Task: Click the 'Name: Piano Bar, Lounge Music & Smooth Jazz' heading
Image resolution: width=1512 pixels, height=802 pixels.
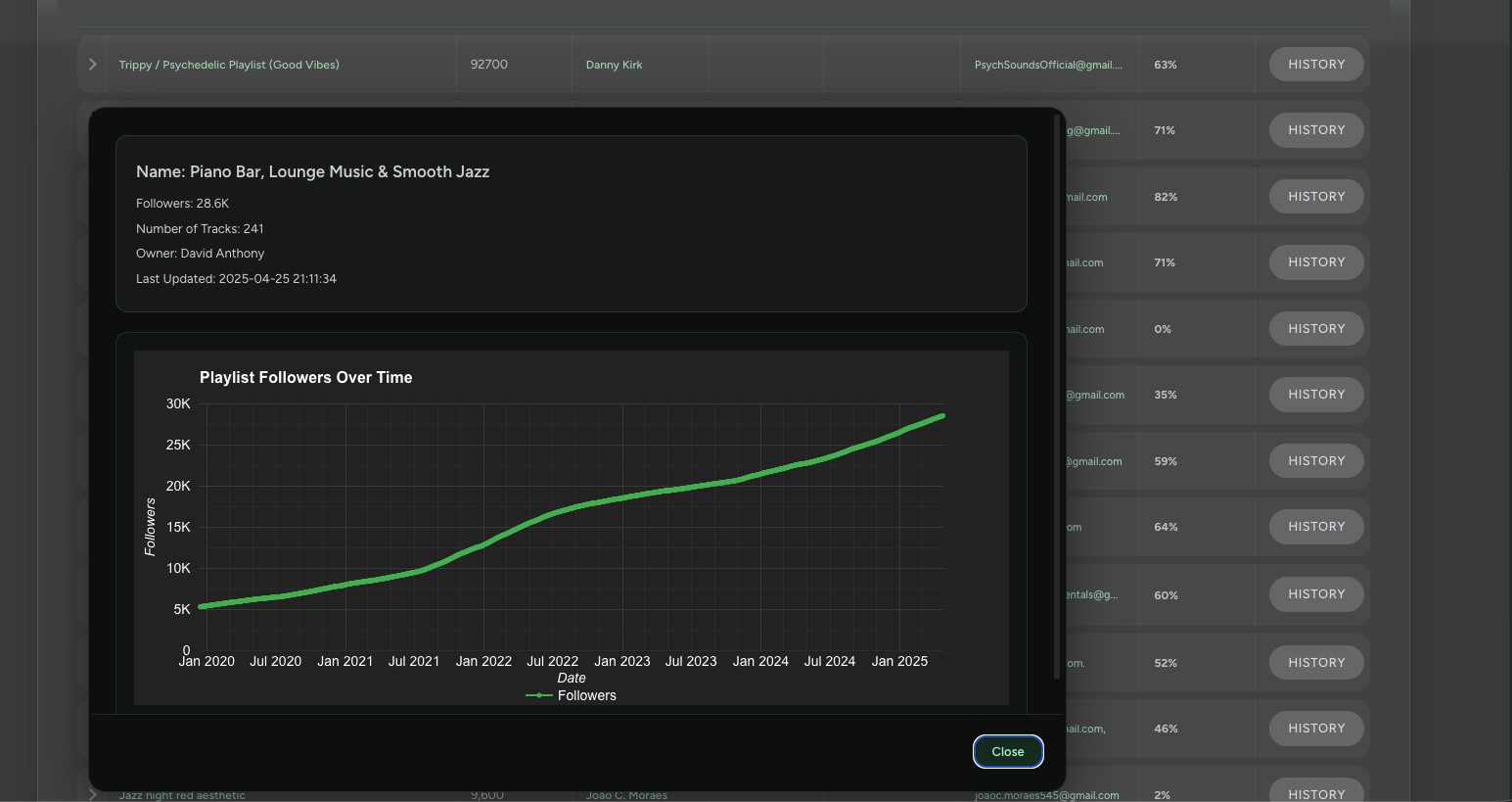Action: 312,171
